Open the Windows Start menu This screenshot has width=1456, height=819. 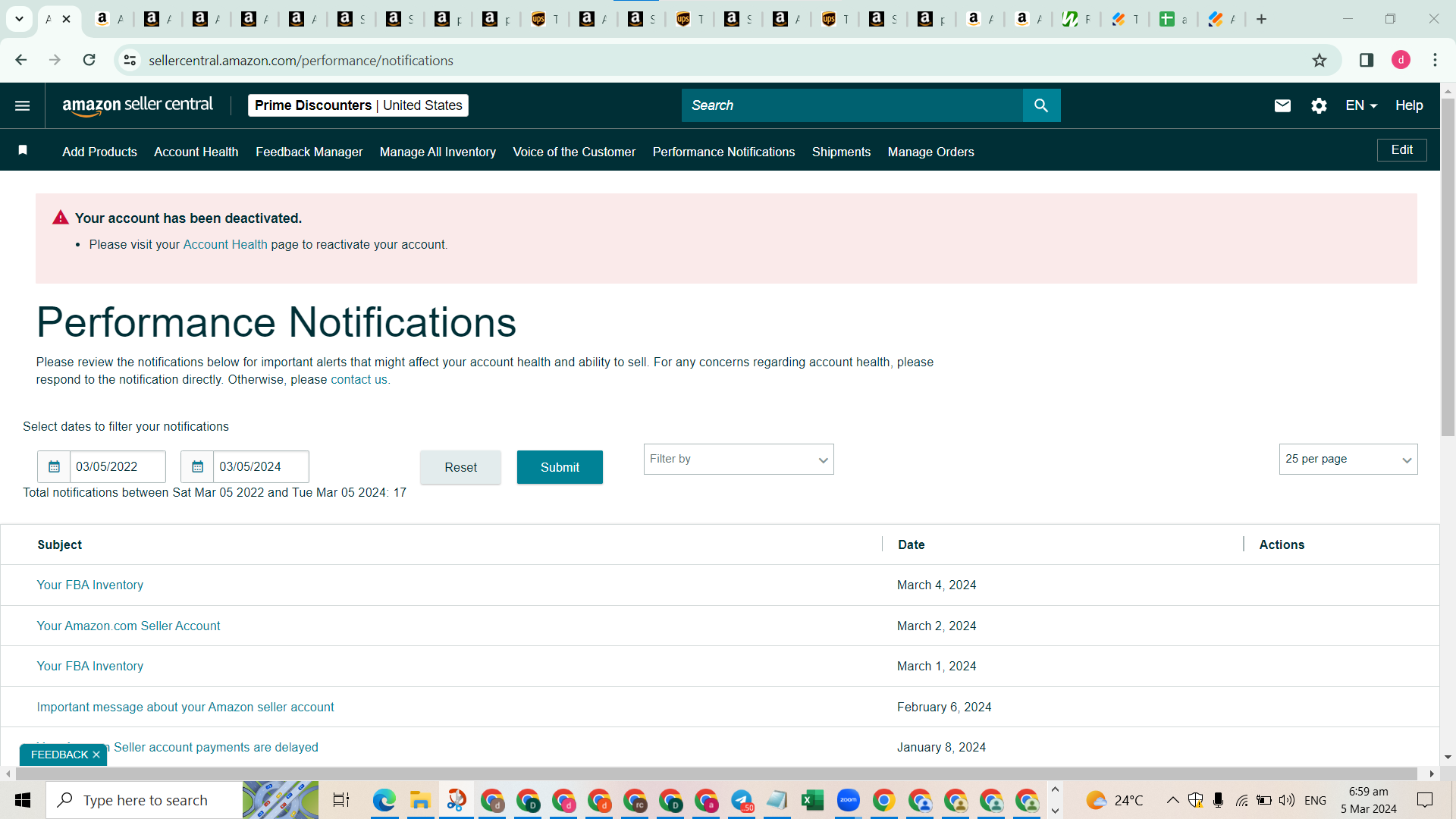(x=23, y=800)
